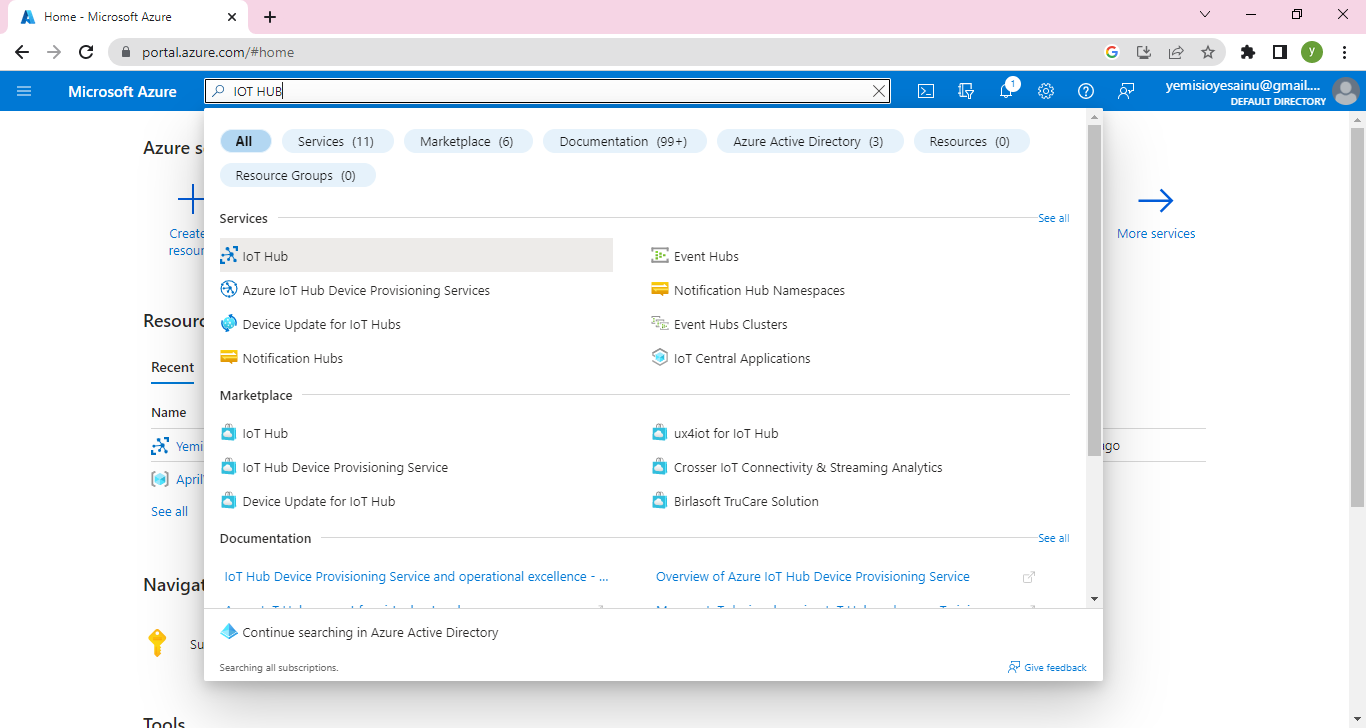Image resolution: width=1366 pixels, height=728 pixels.
Task: Open Cloud Shell from the top bar
Action: click(926, 91)
